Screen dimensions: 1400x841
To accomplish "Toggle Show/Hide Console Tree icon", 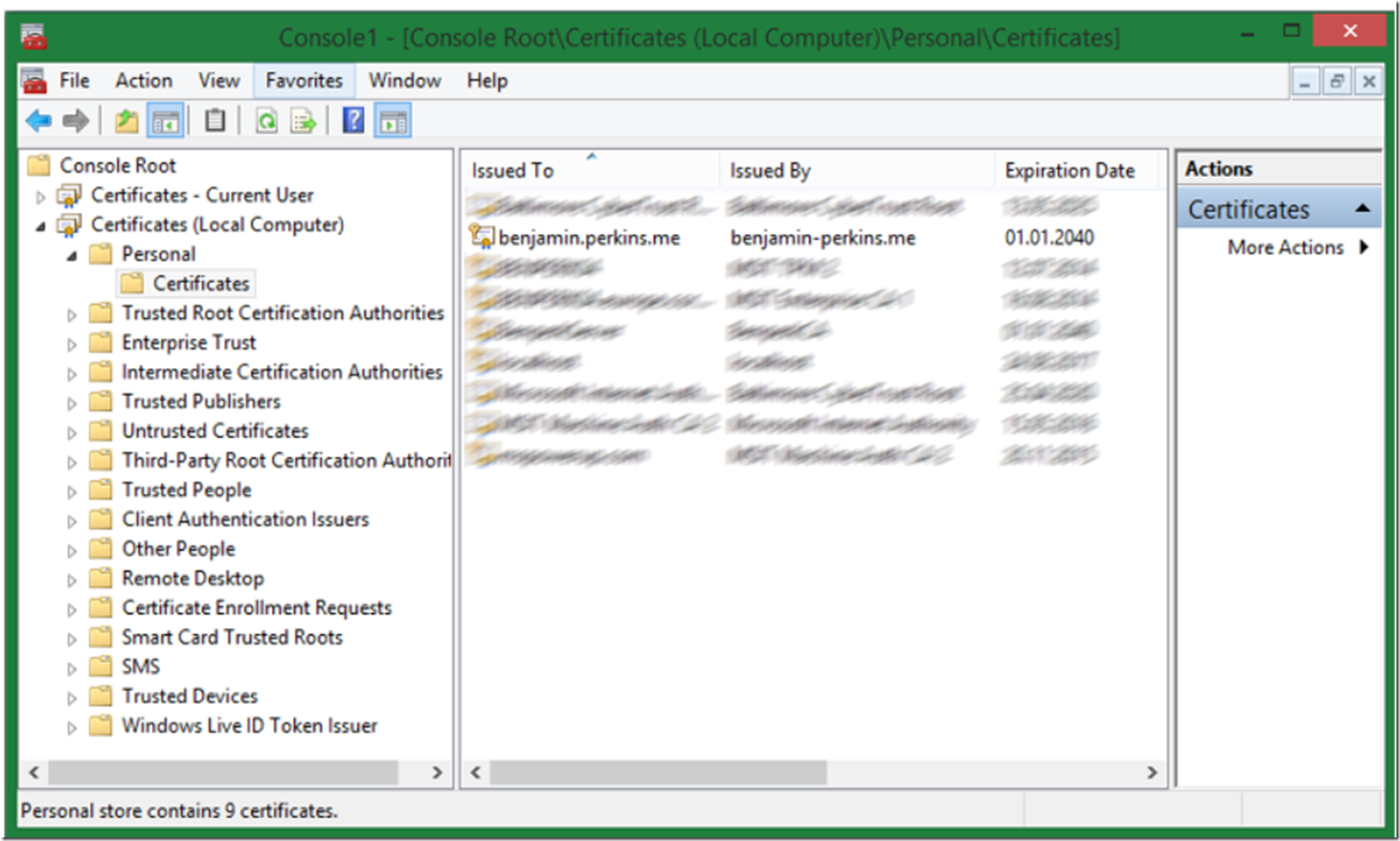I will tap(165, 121).
